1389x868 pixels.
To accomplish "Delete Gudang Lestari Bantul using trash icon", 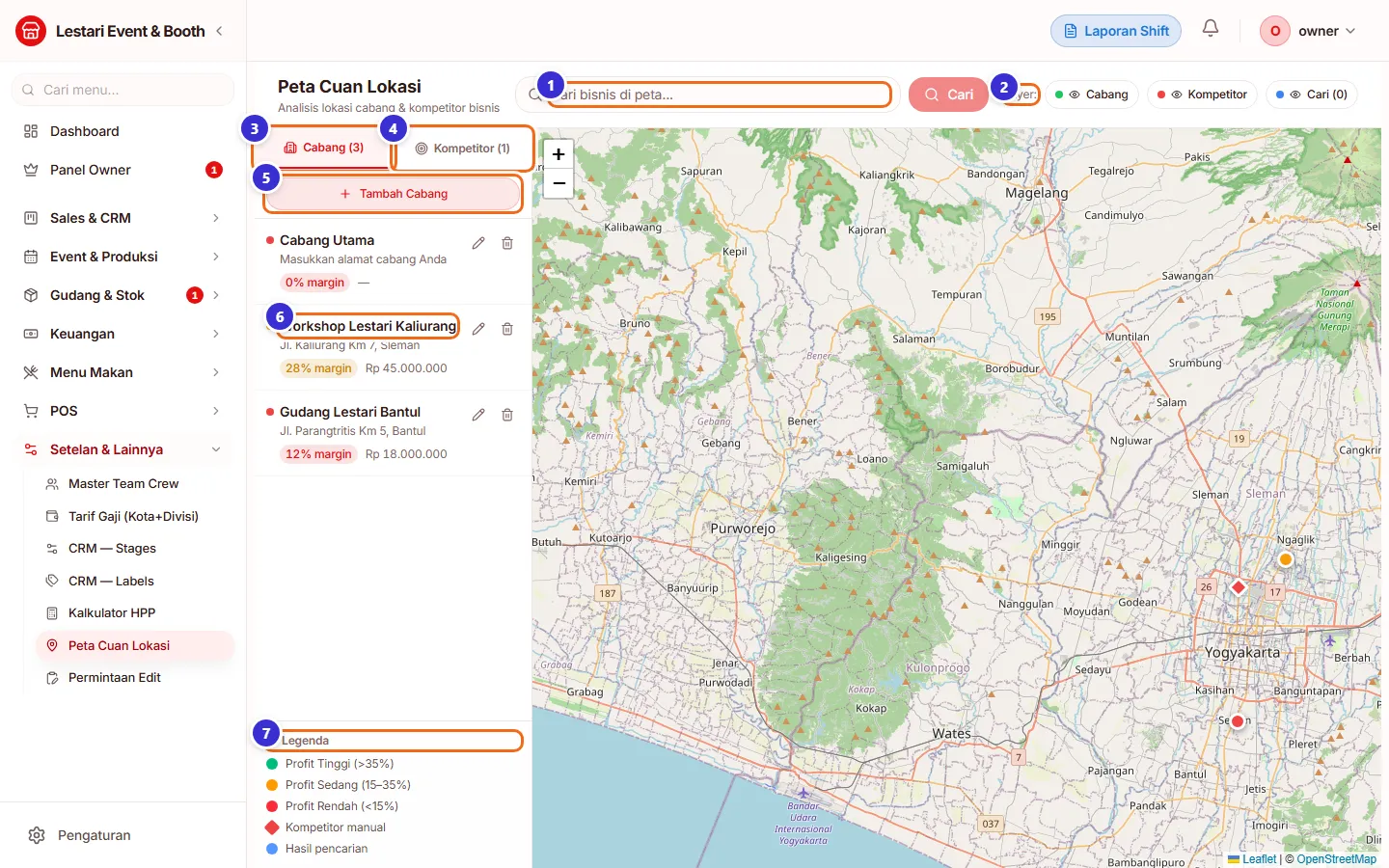I will [507, 415].
